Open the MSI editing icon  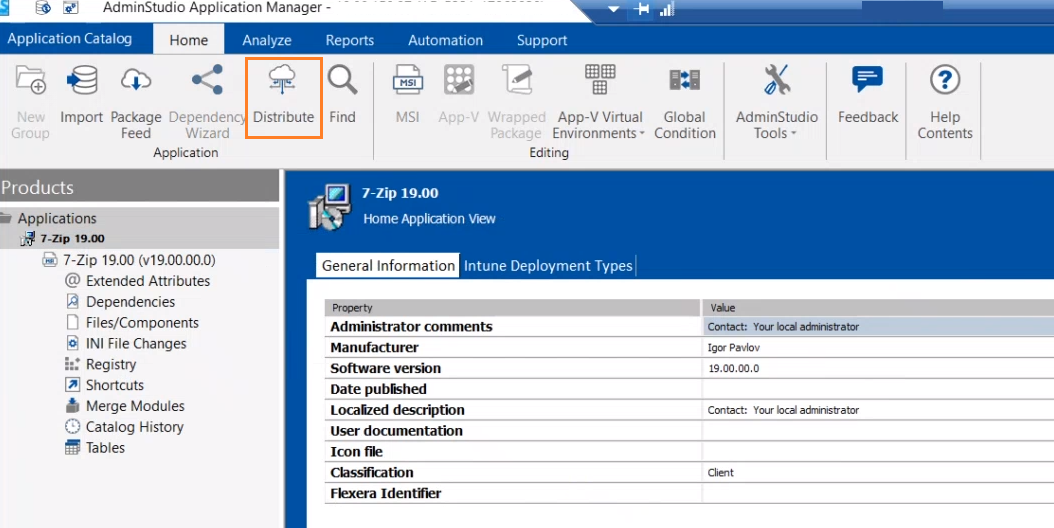point(407,80)
